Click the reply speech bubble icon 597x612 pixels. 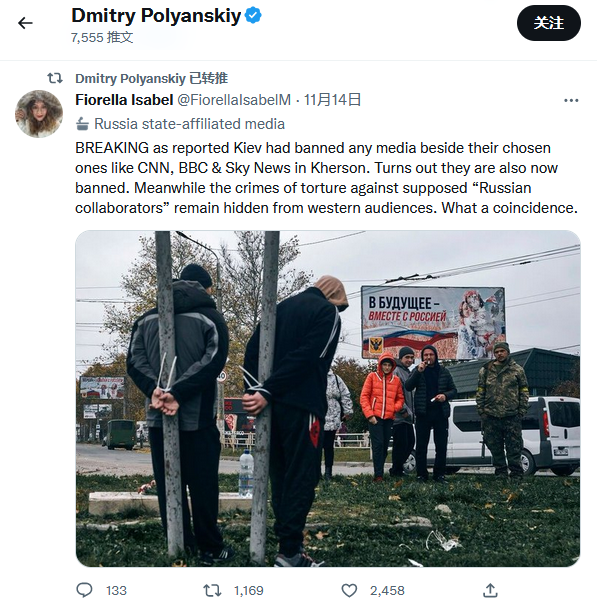(84, 590)
